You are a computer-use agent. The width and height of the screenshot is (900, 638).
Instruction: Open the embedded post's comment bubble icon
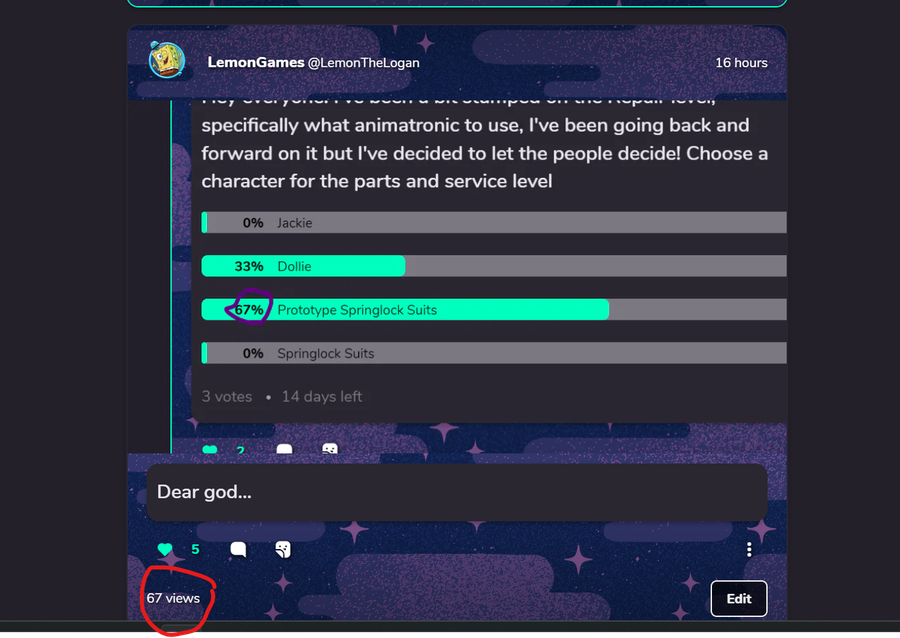[x=284, y=449]
